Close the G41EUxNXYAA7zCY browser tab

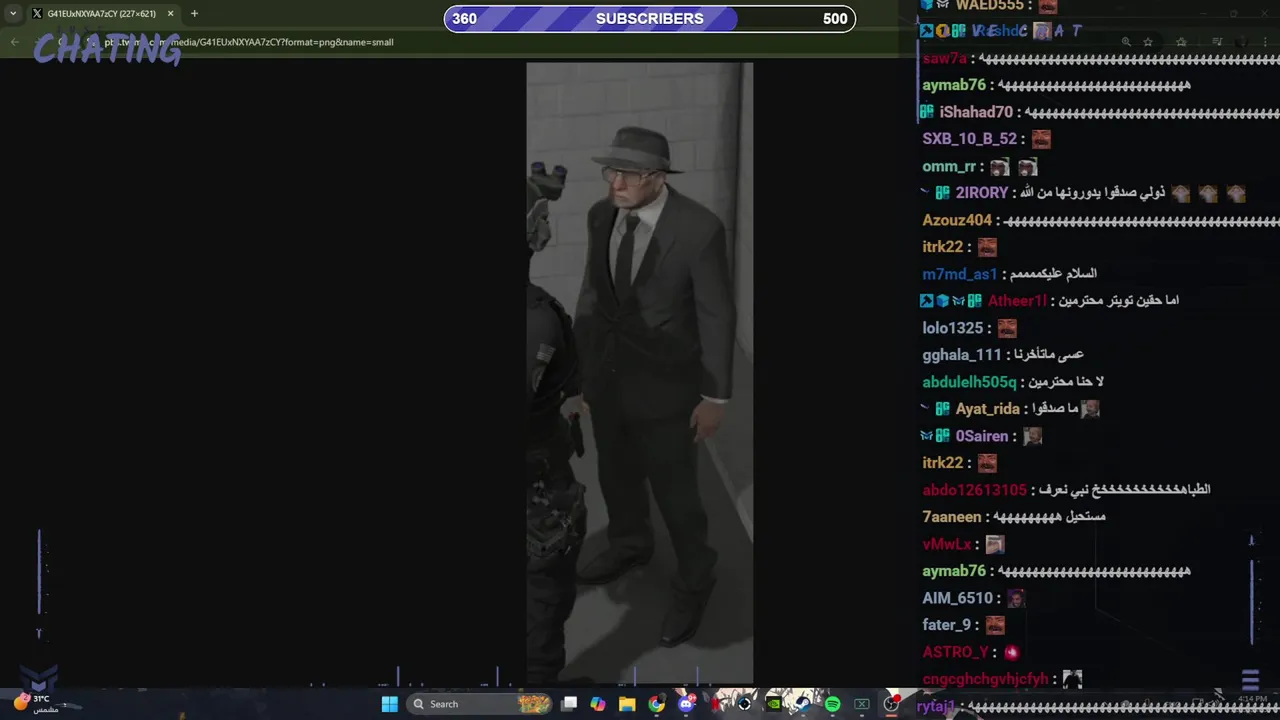170,14
